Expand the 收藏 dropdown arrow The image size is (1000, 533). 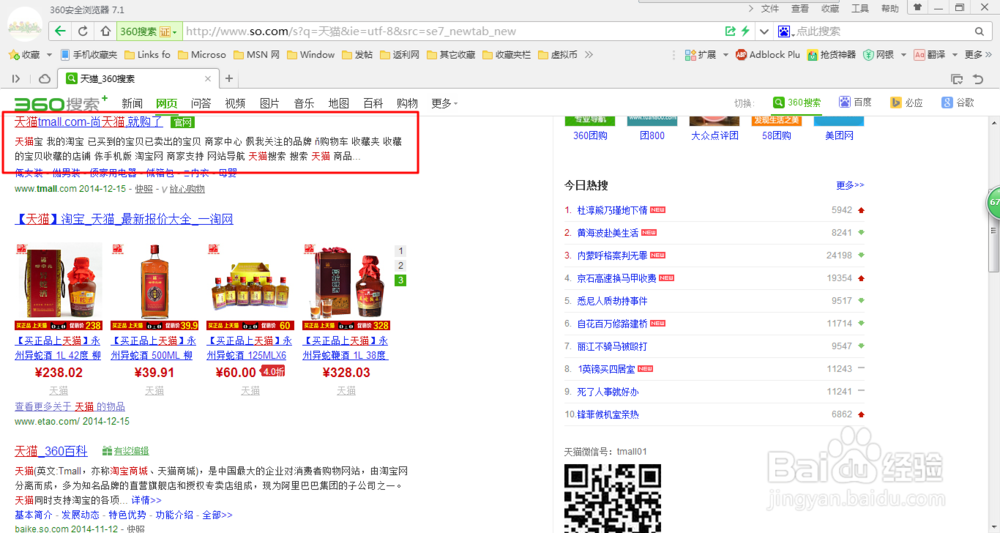49,55
